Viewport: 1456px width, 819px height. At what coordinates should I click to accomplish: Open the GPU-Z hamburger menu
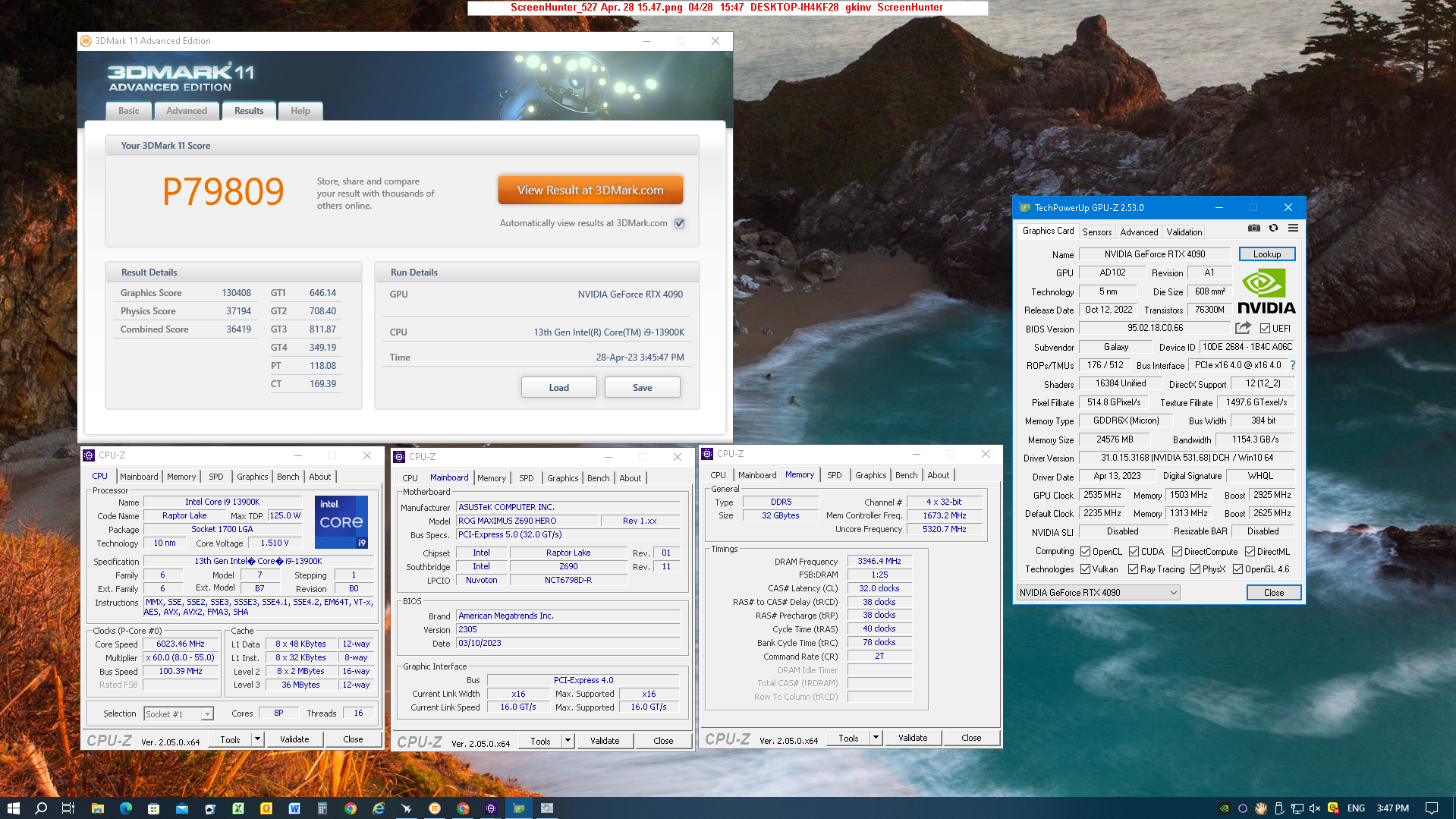point(1293,228)
